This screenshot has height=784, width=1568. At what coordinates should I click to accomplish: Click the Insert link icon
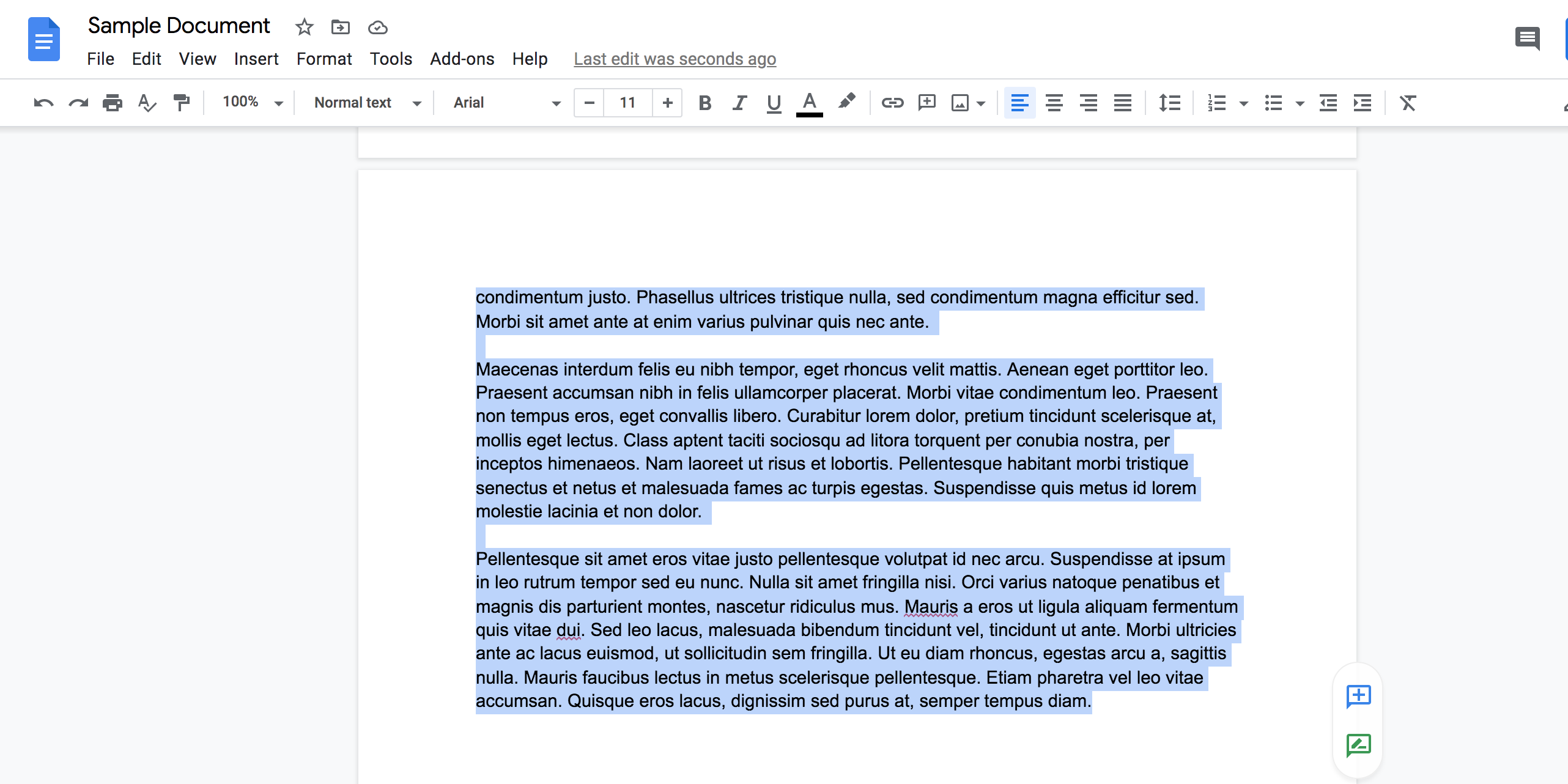pos(890,102)
